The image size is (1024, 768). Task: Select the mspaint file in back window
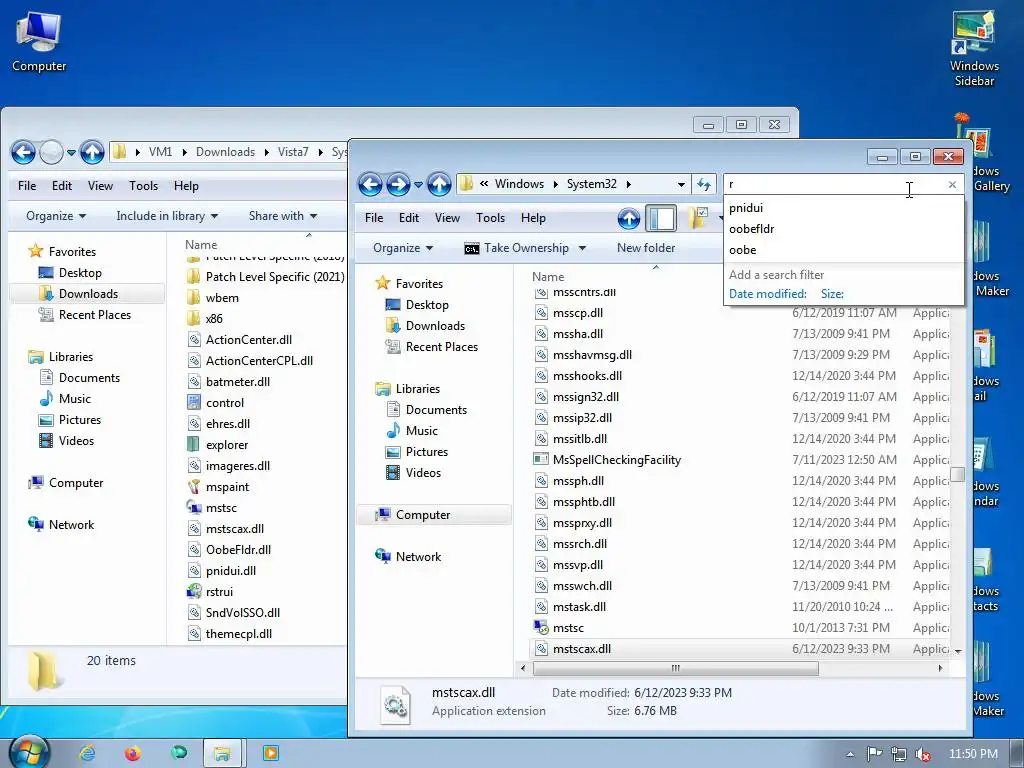(x=227, y=487)
